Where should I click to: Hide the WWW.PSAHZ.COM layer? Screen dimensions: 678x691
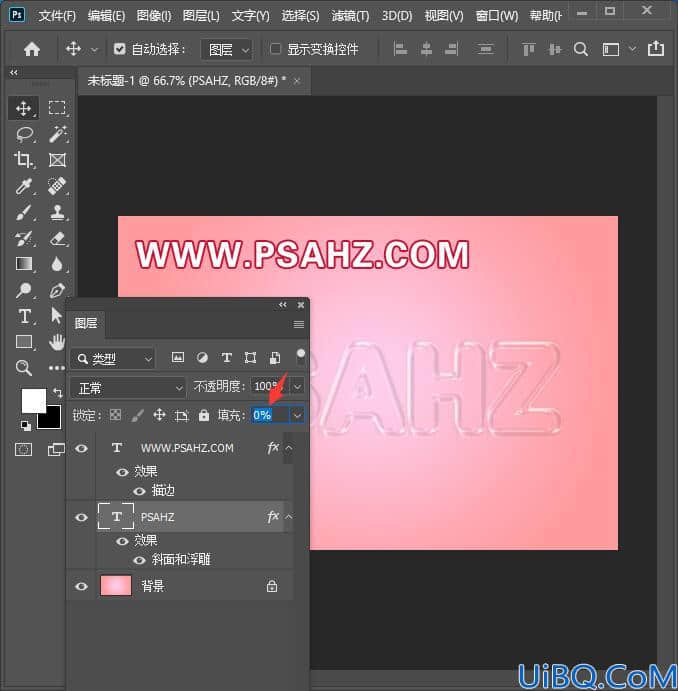click(x=82, y=449)
